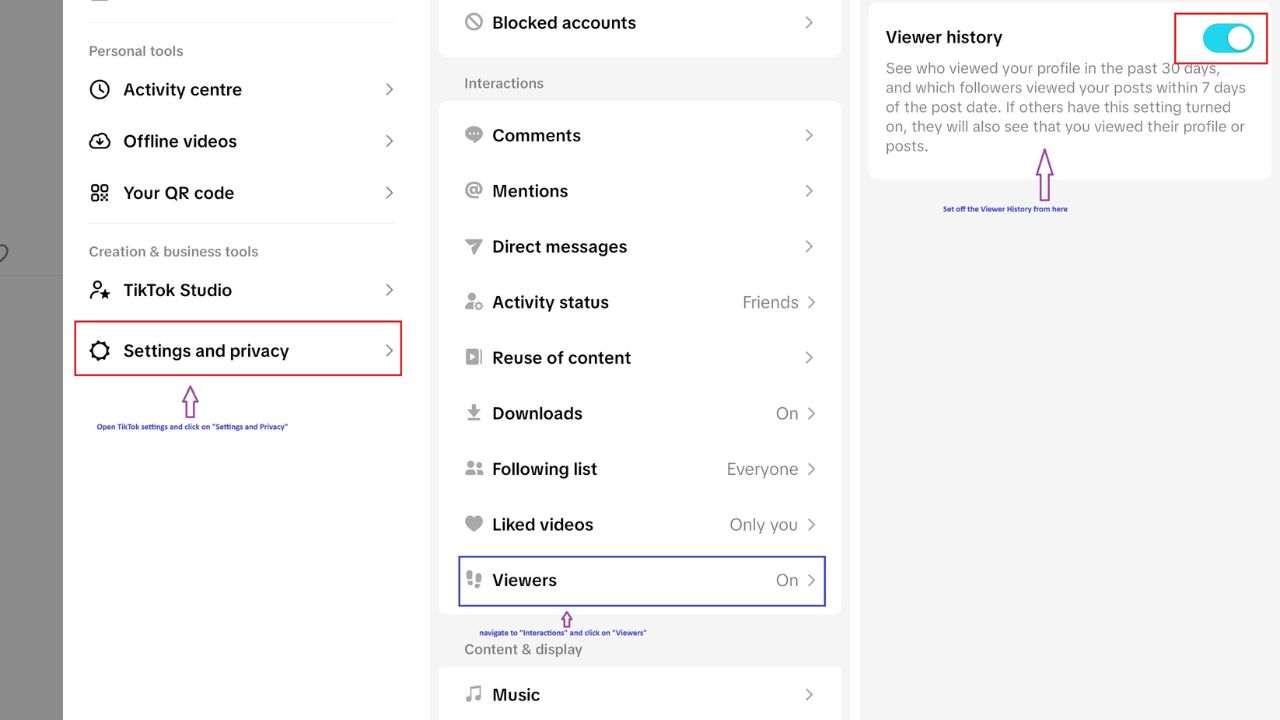Screen dimensions: 1280x720
Task: Click the Music note icon
Action: pyautogui.click(x=474, y=694)
